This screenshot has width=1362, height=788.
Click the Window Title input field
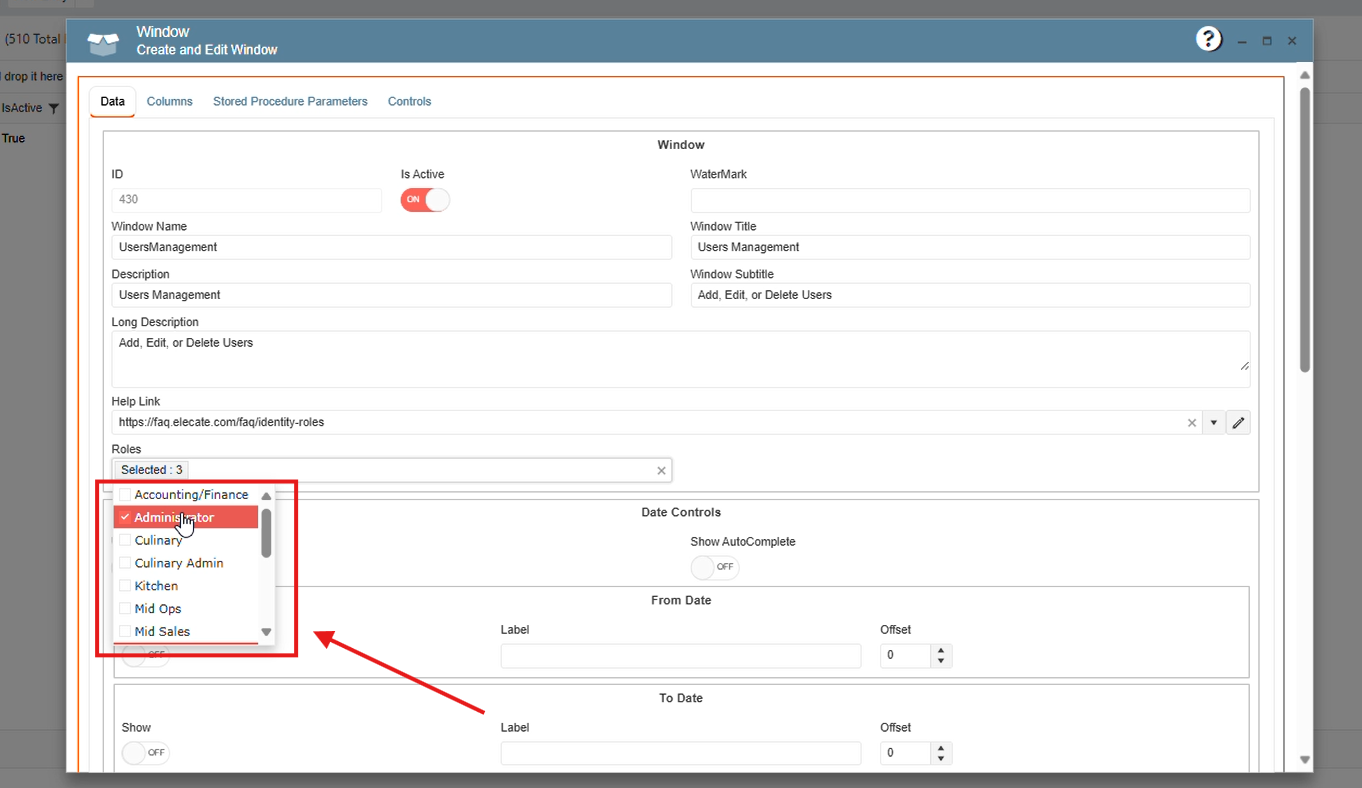tap(970, 247)
